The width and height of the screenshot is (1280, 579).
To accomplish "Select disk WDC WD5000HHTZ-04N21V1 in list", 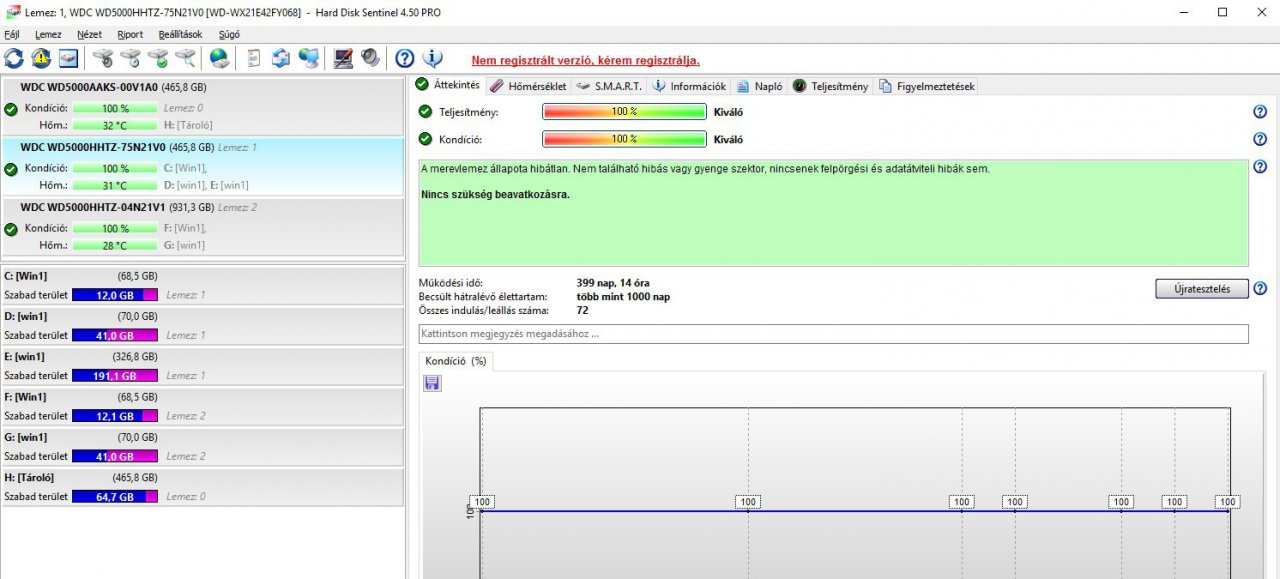I will click(203, 226).
